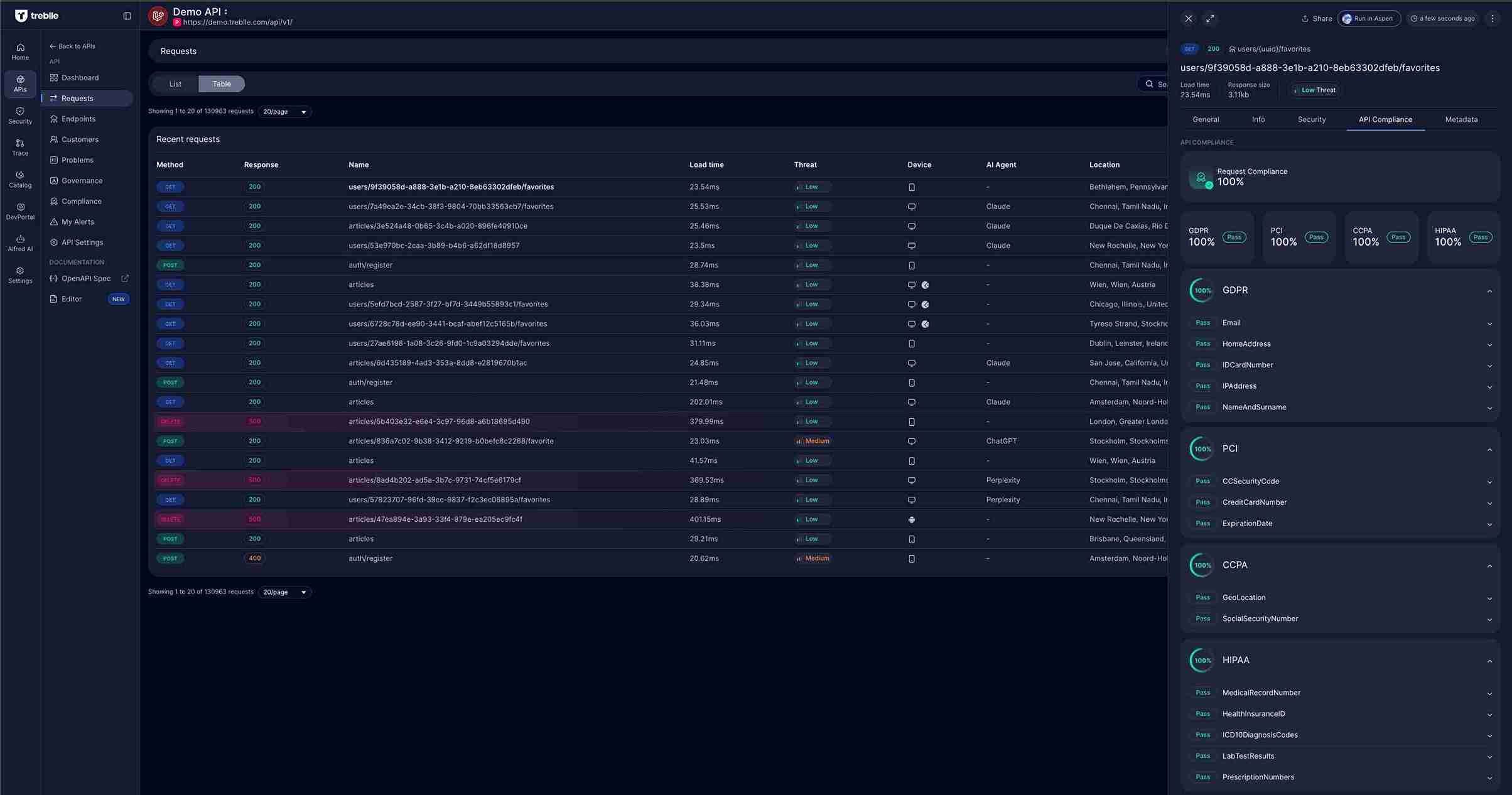Click the search icon above the requests table

tap(1148, 84)
